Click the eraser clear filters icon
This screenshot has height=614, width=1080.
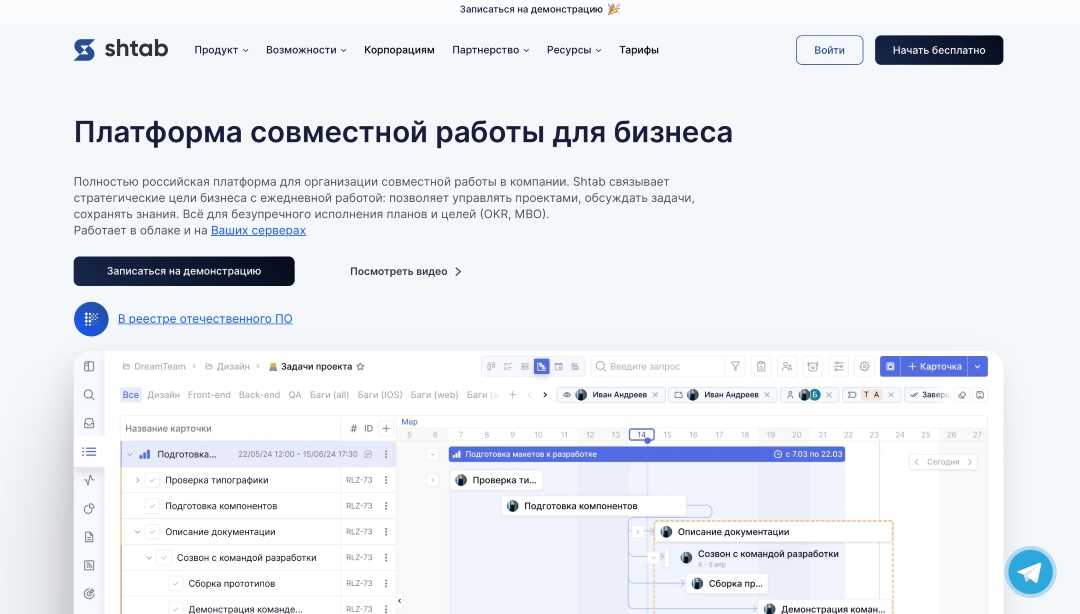962,395
